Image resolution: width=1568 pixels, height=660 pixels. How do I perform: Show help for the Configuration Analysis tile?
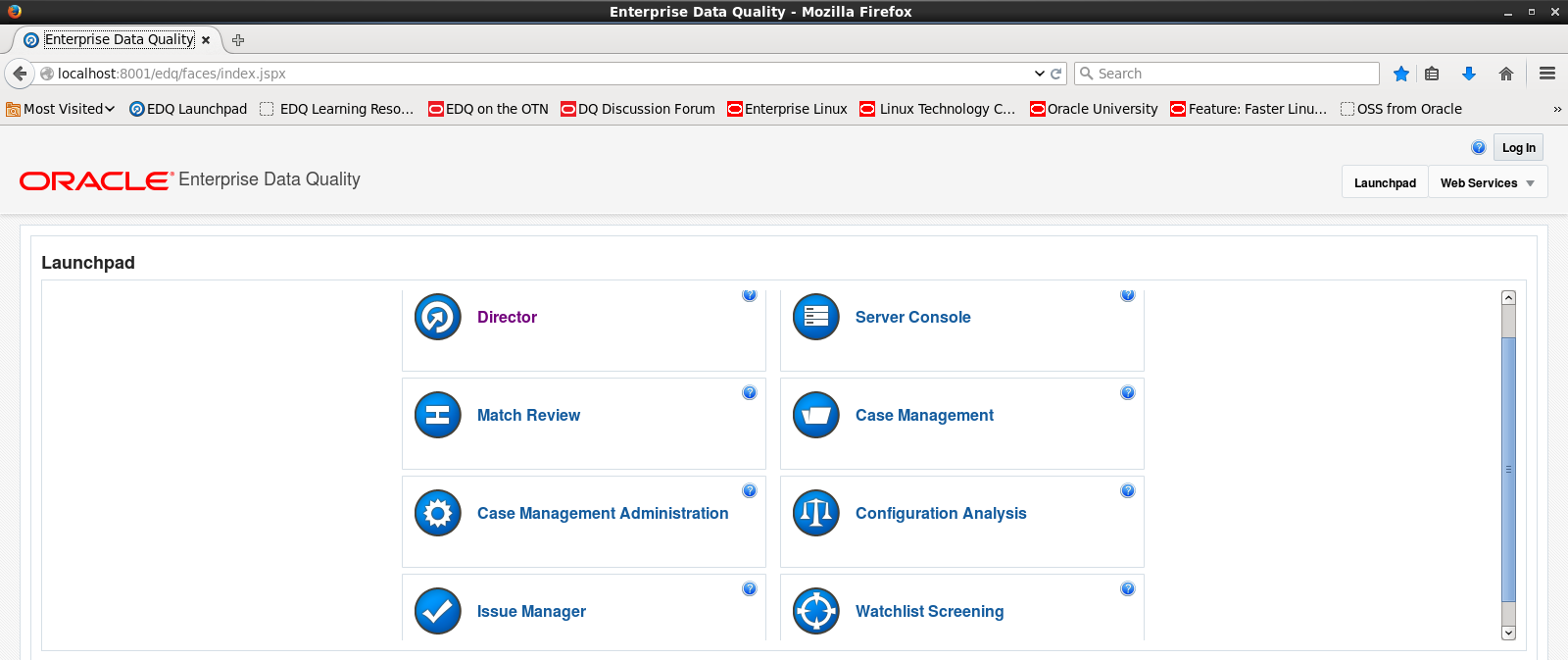[x=1128, y=491]
